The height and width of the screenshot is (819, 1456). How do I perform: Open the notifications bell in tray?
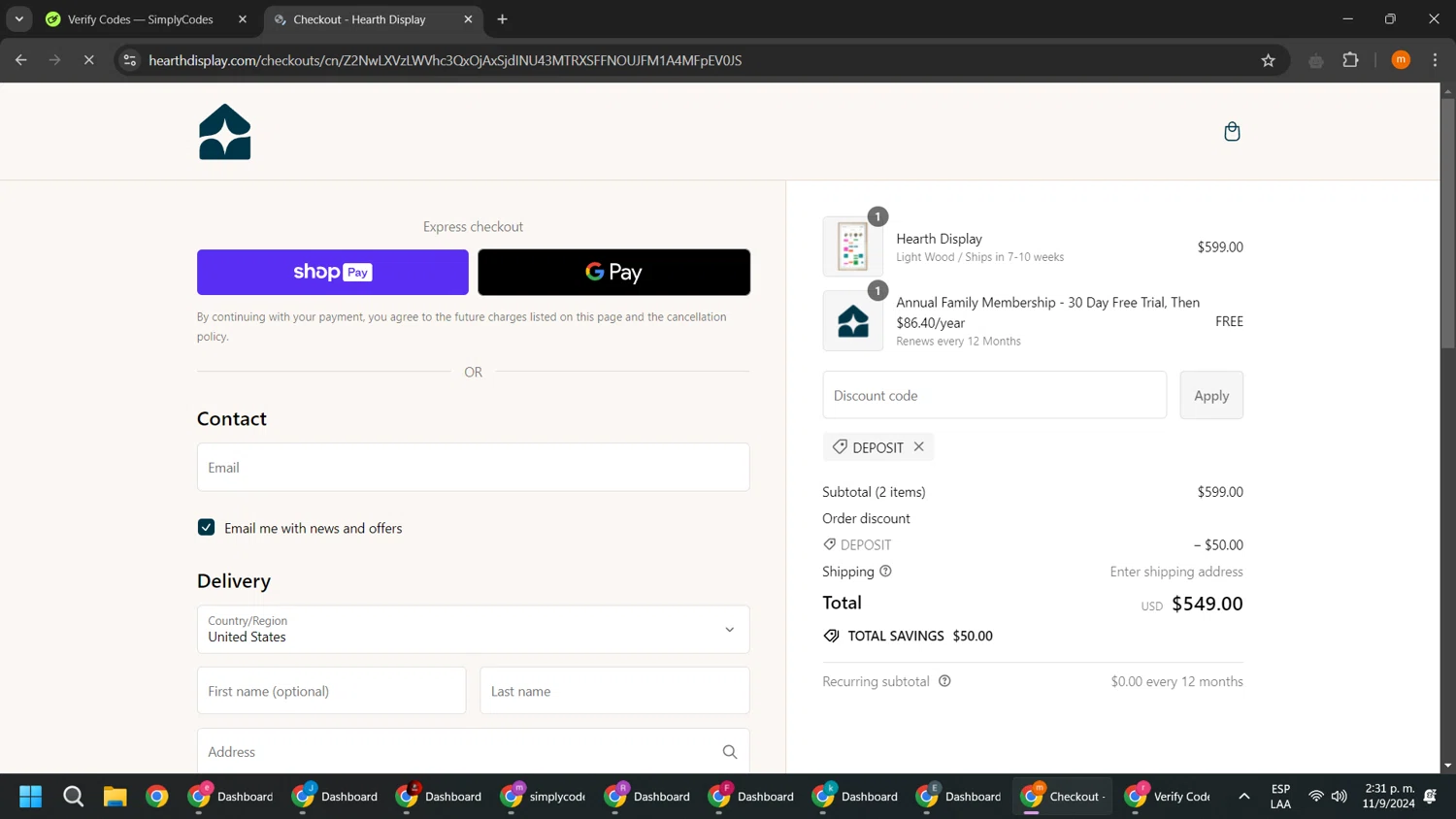tap(1430, 797)
